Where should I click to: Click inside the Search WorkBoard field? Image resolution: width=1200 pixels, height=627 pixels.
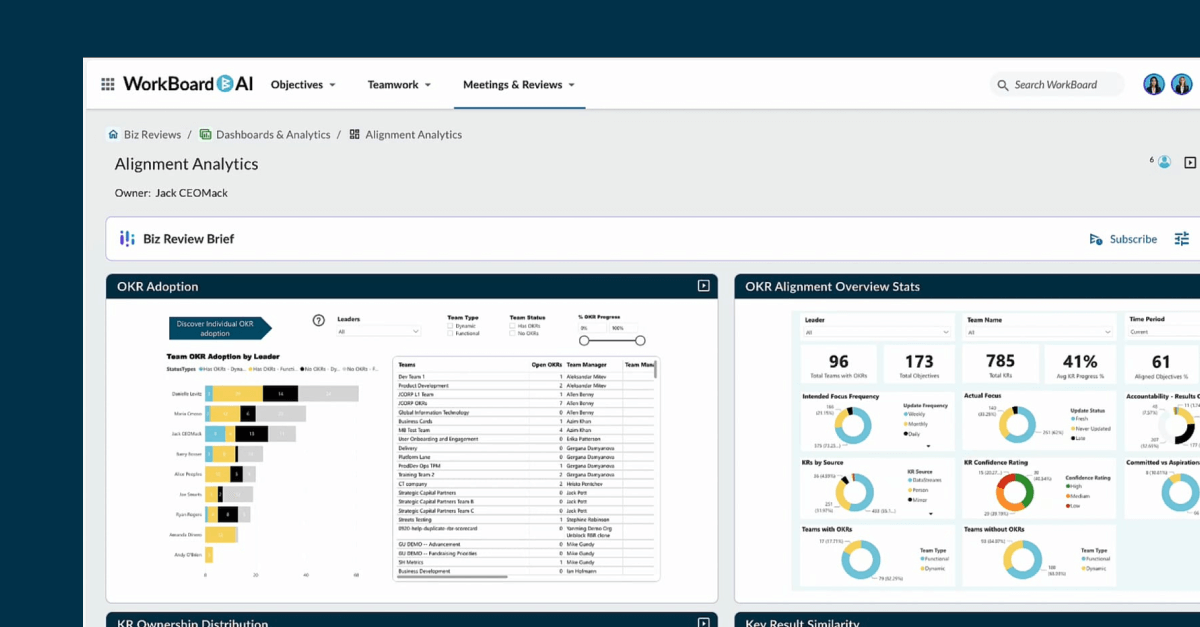[x=1055, y=85]
